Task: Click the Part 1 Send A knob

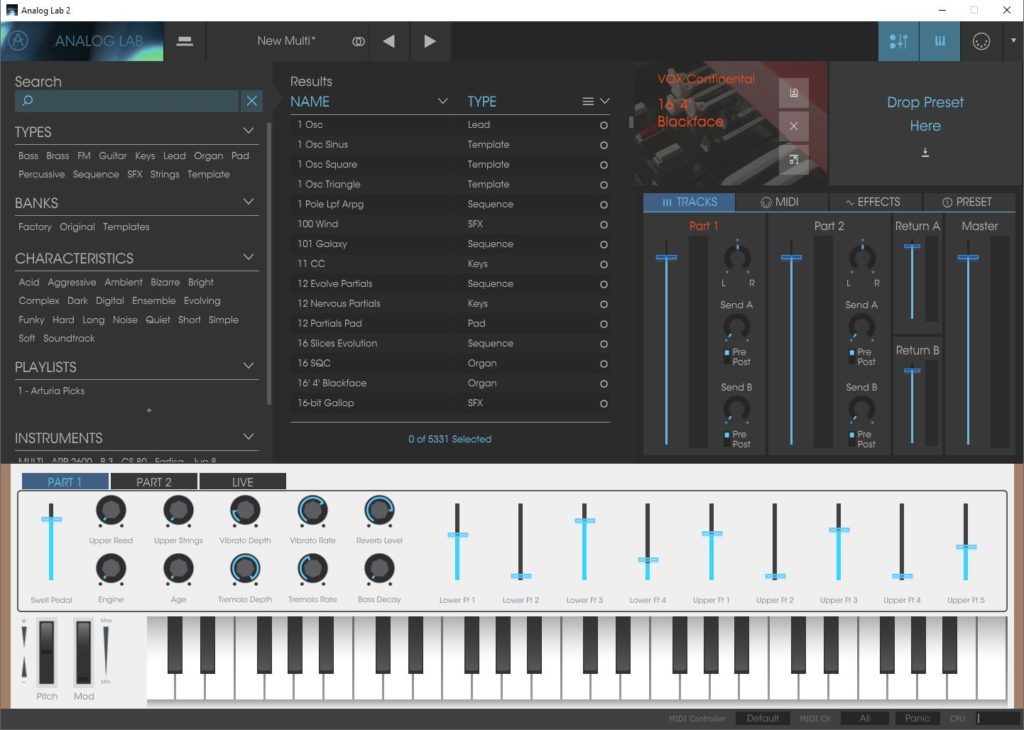Action: (x=737, y=326)
